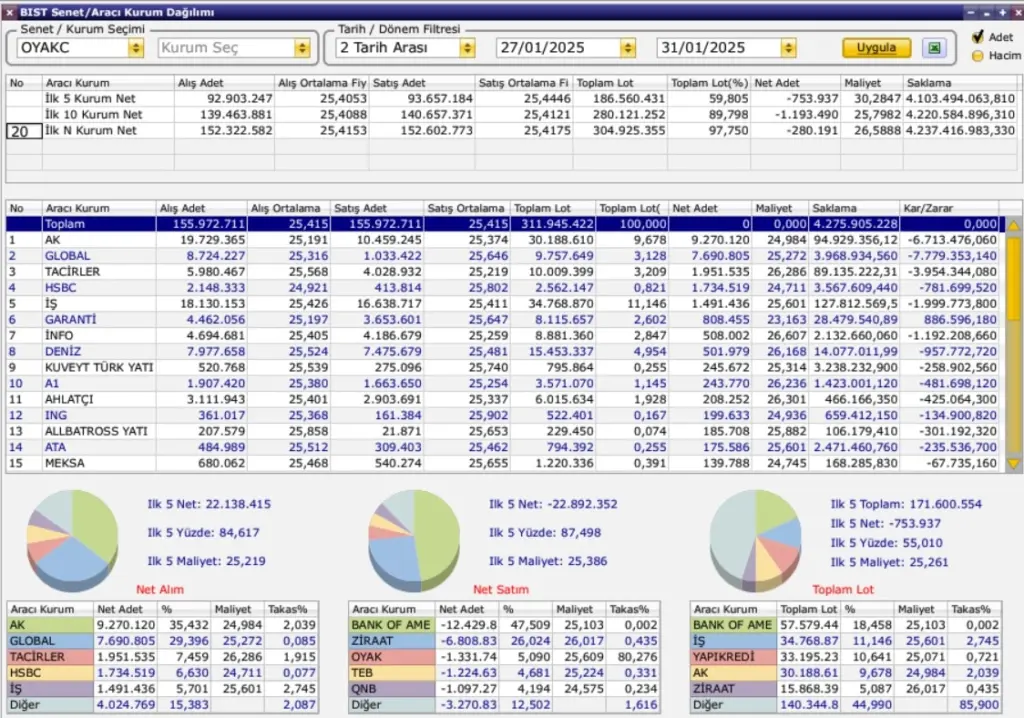The image size is (1024, 718).
Task: Open the 2 Tarih Arası period dropdown
Action: click(x=467, y=48)
